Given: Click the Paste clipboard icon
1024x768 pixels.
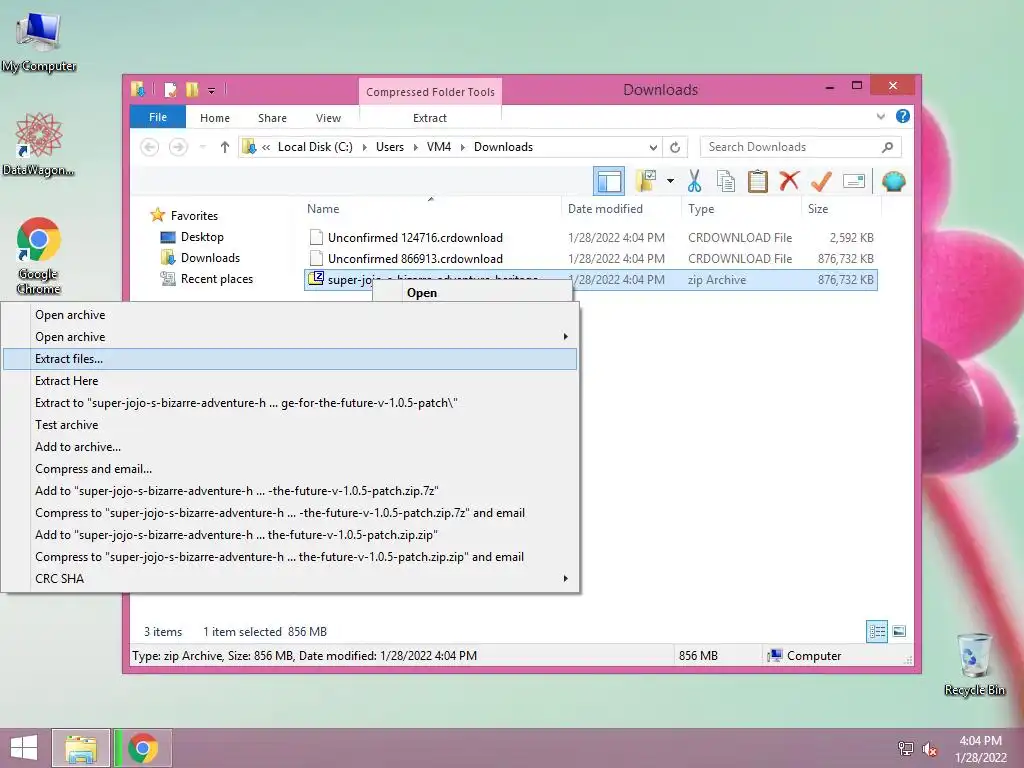Looking at the screenshot, I should coord(758,181).
